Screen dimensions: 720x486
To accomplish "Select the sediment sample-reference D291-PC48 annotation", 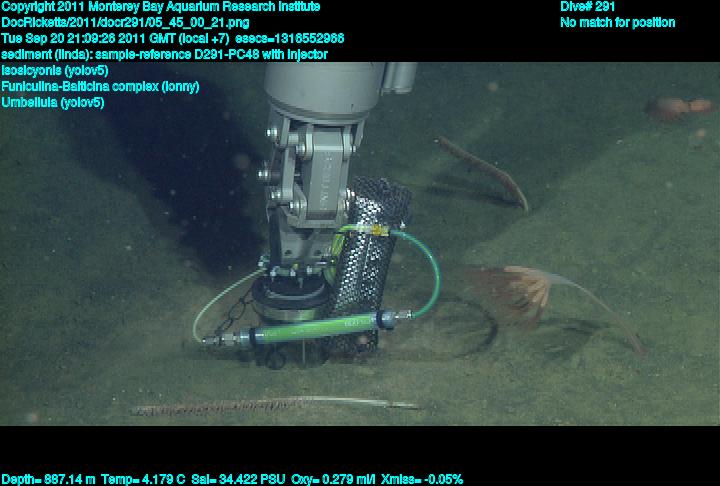I will [164, 55].
